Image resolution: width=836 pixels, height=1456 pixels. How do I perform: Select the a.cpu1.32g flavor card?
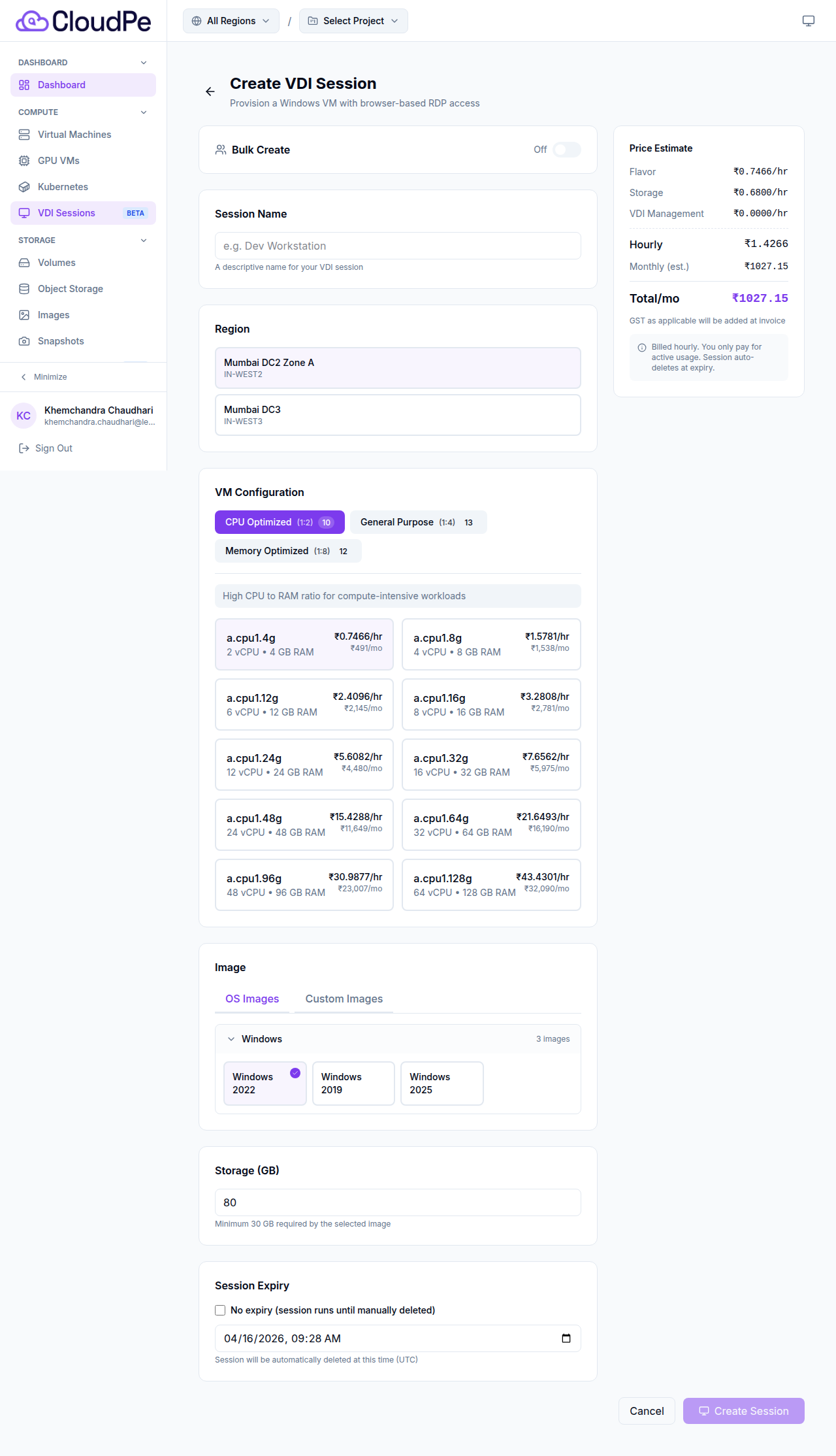click(491, 765)
